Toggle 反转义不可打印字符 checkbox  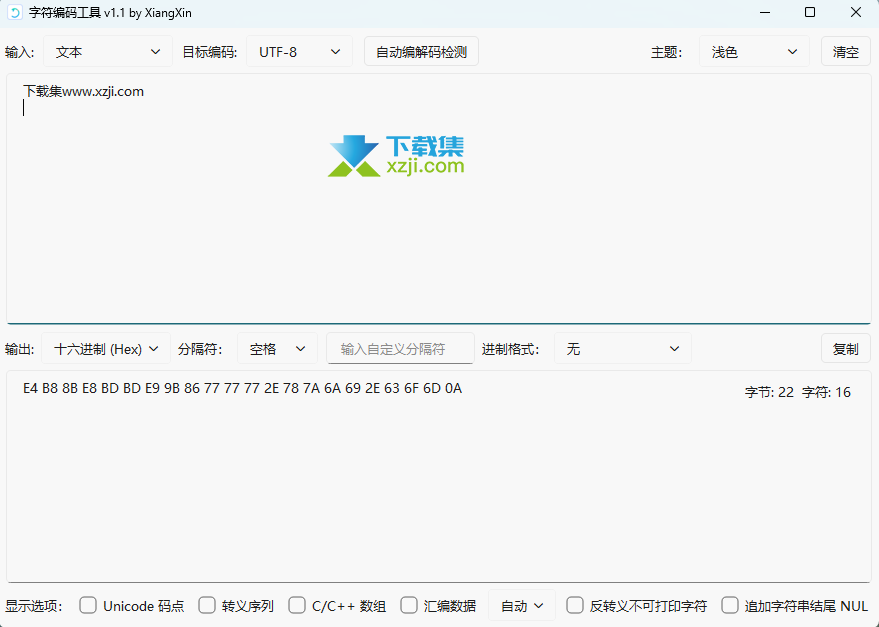click(x=575, y=605)
